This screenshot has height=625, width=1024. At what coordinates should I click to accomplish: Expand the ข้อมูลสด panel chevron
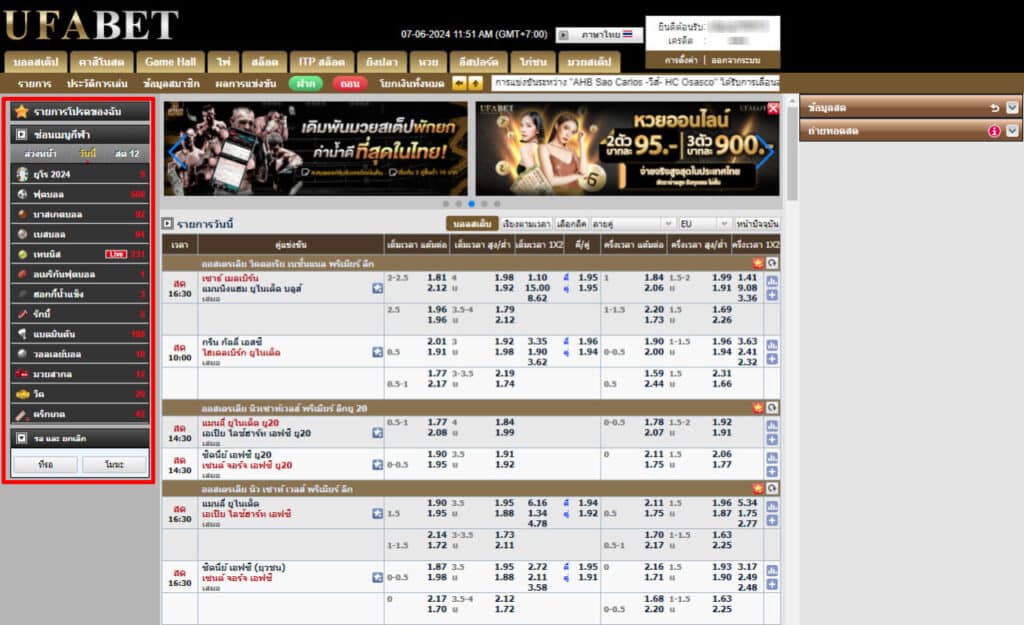(1012, 108)
